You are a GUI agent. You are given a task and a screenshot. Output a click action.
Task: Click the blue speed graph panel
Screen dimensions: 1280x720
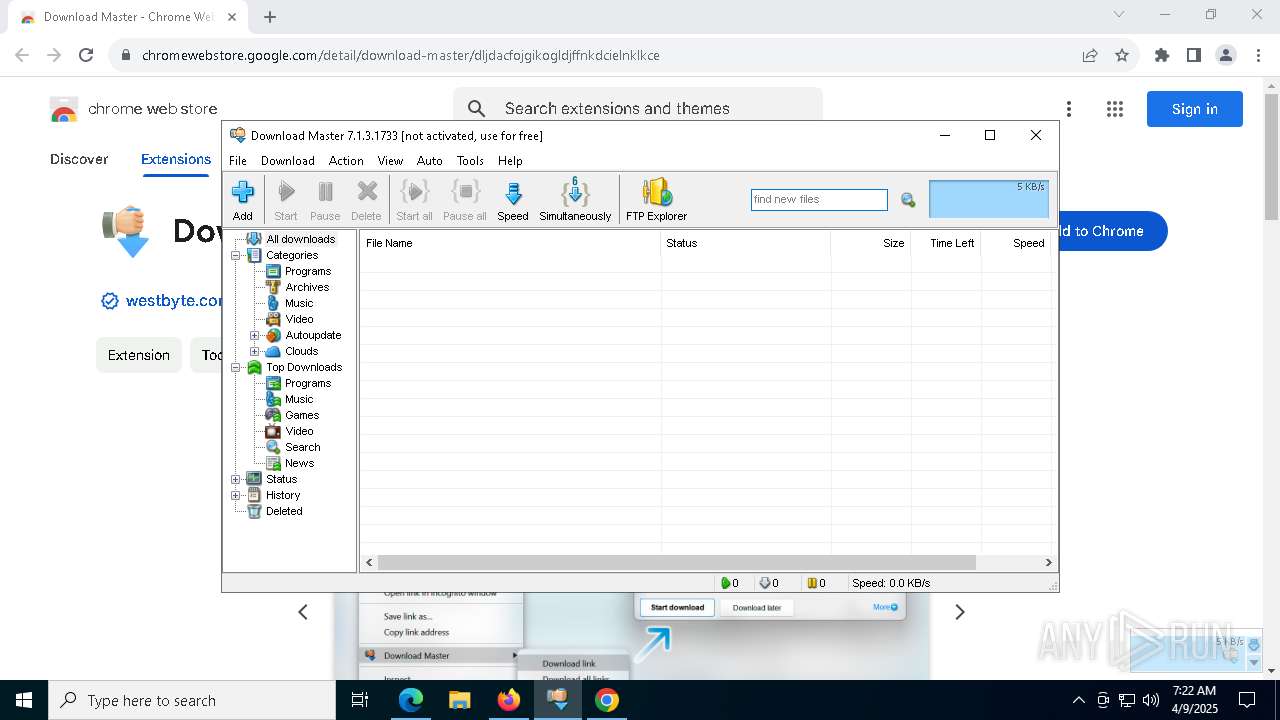(x=989, y=199)
